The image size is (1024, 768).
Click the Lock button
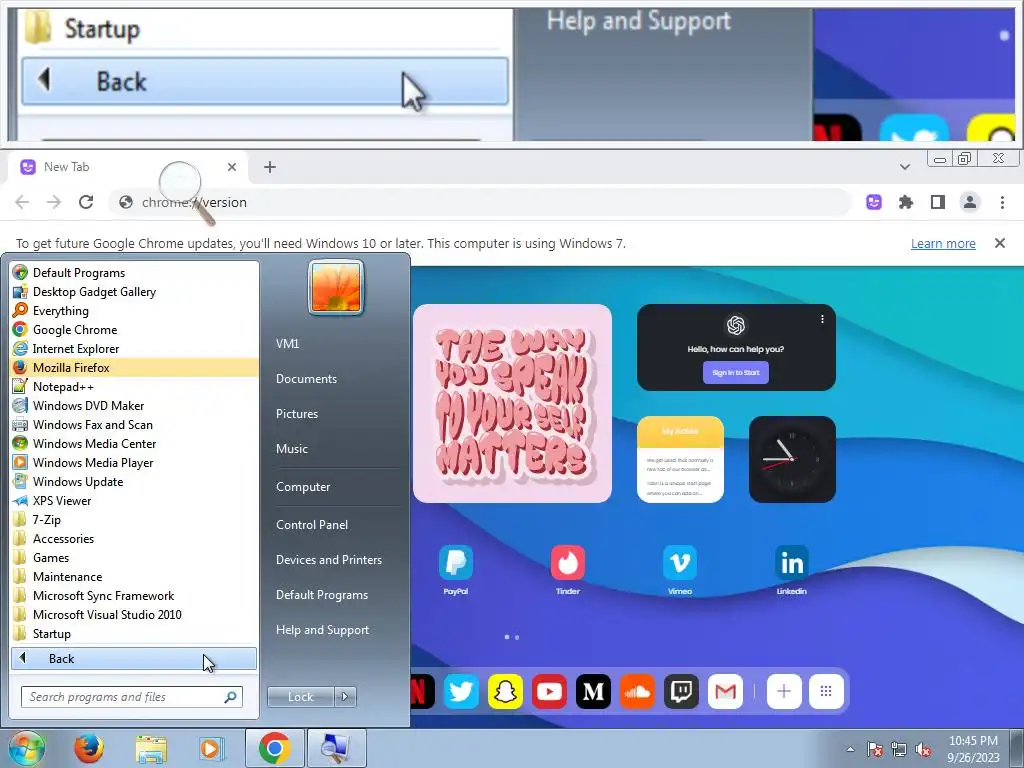300,697
